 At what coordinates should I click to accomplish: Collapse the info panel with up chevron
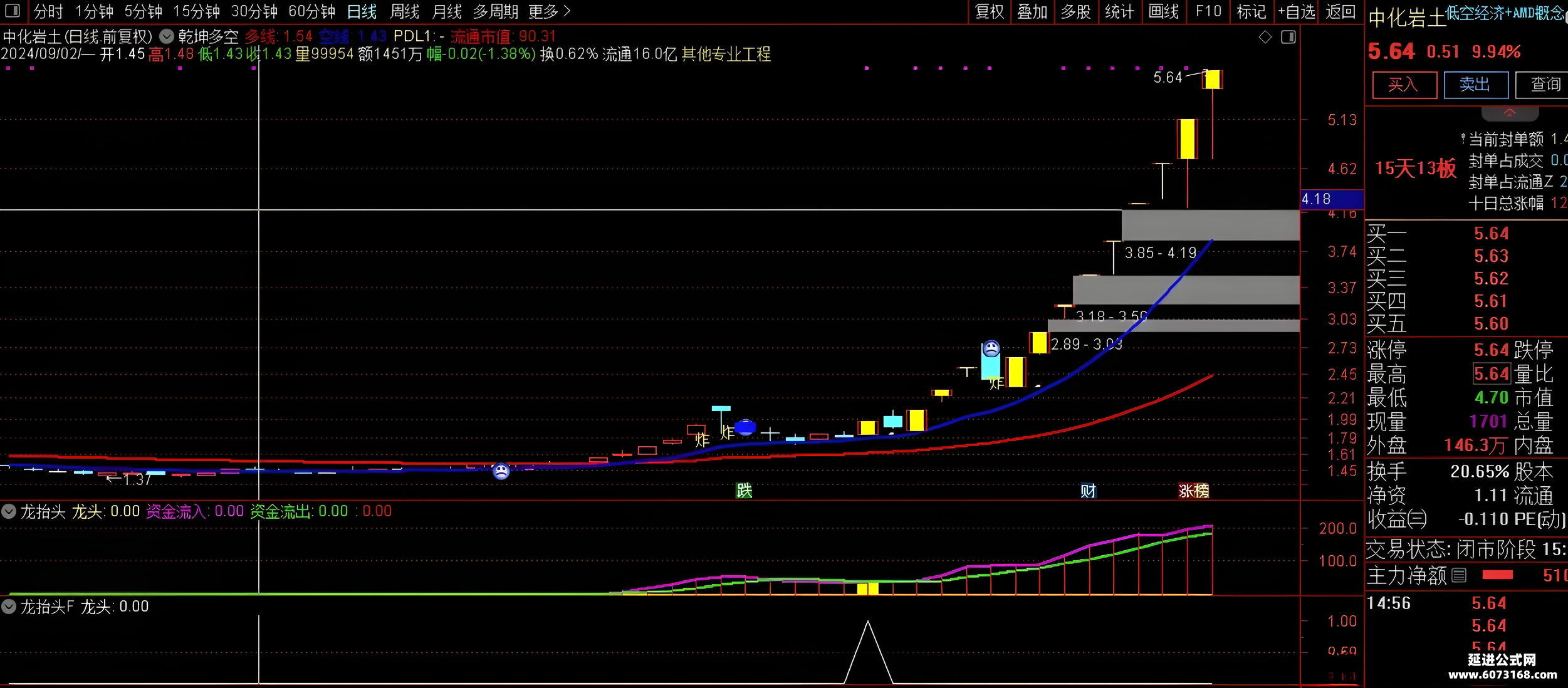1509,113
